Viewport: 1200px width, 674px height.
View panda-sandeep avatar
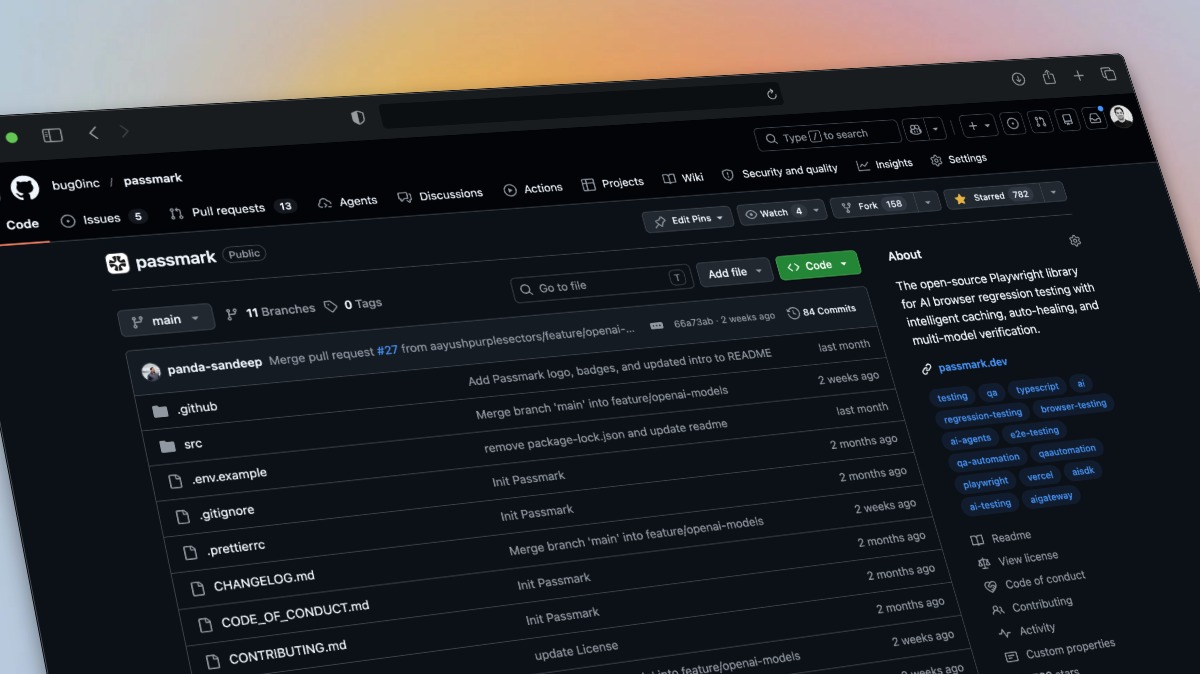click(x=151, y=372)
